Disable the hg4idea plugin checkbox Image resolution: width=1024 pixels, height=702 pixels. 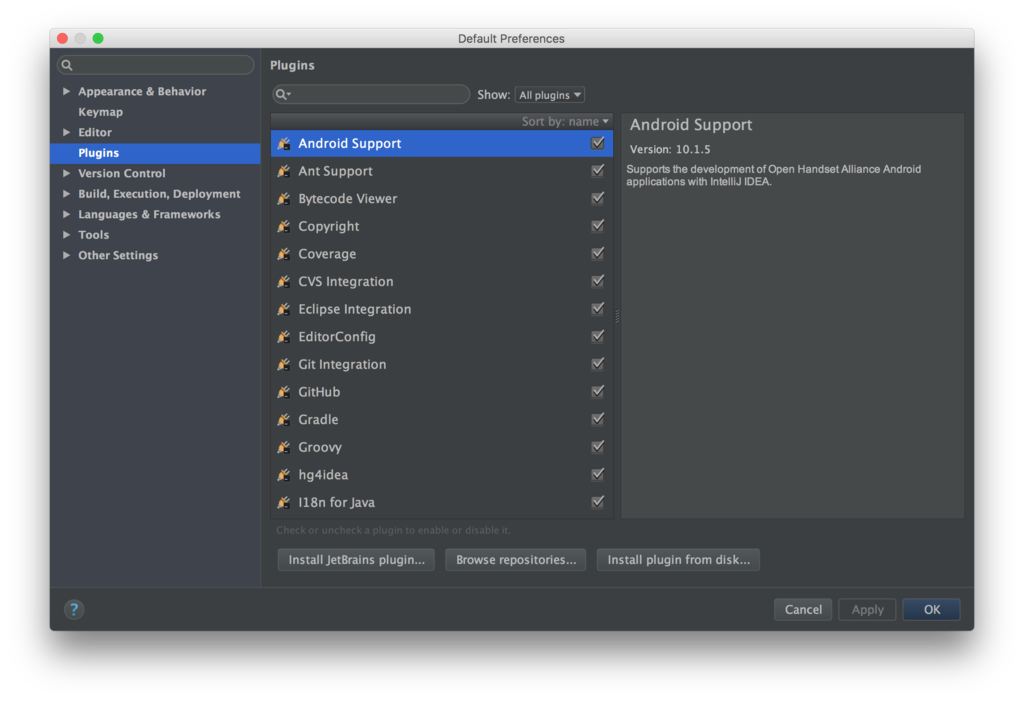(x=598, y=474)
